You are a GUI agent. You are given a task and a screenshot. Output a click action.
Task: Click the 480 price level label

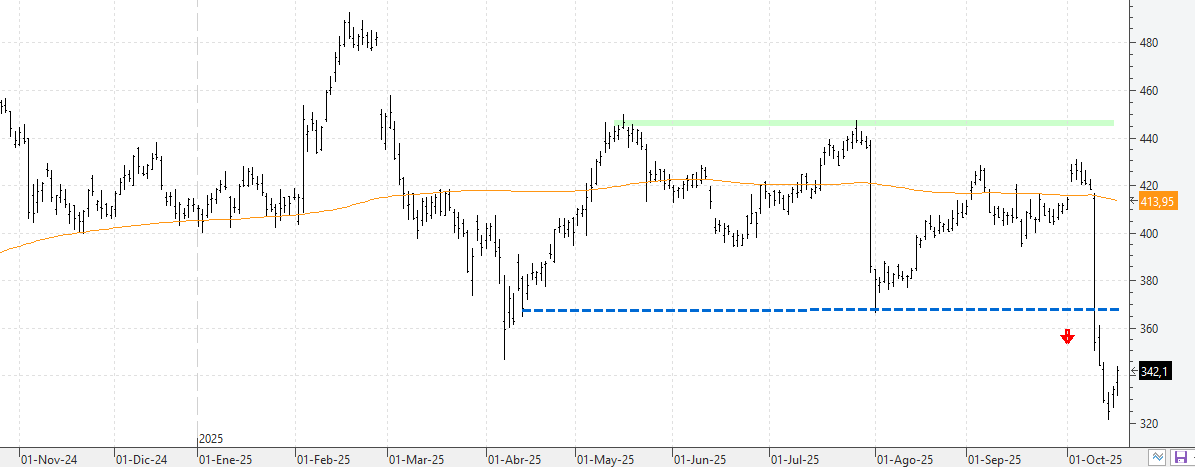pos(1147,43)
